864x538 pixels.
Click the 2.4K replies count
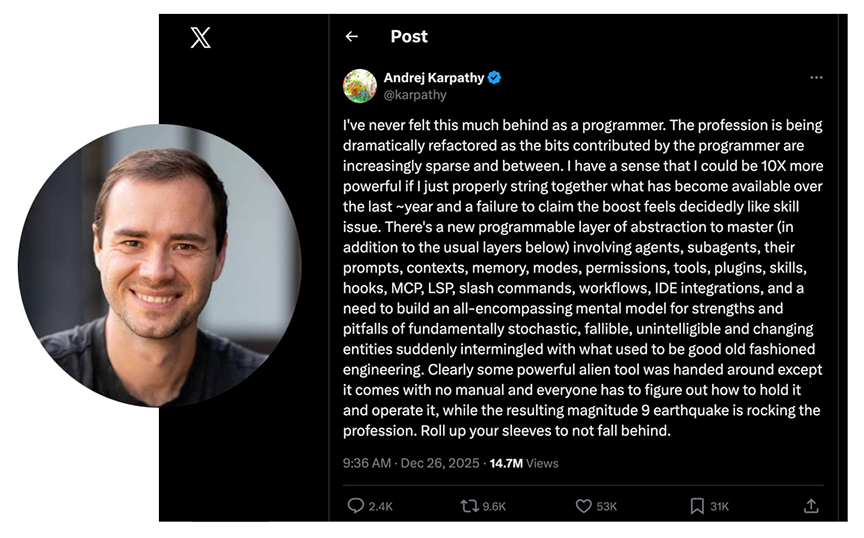pos(381,507)
